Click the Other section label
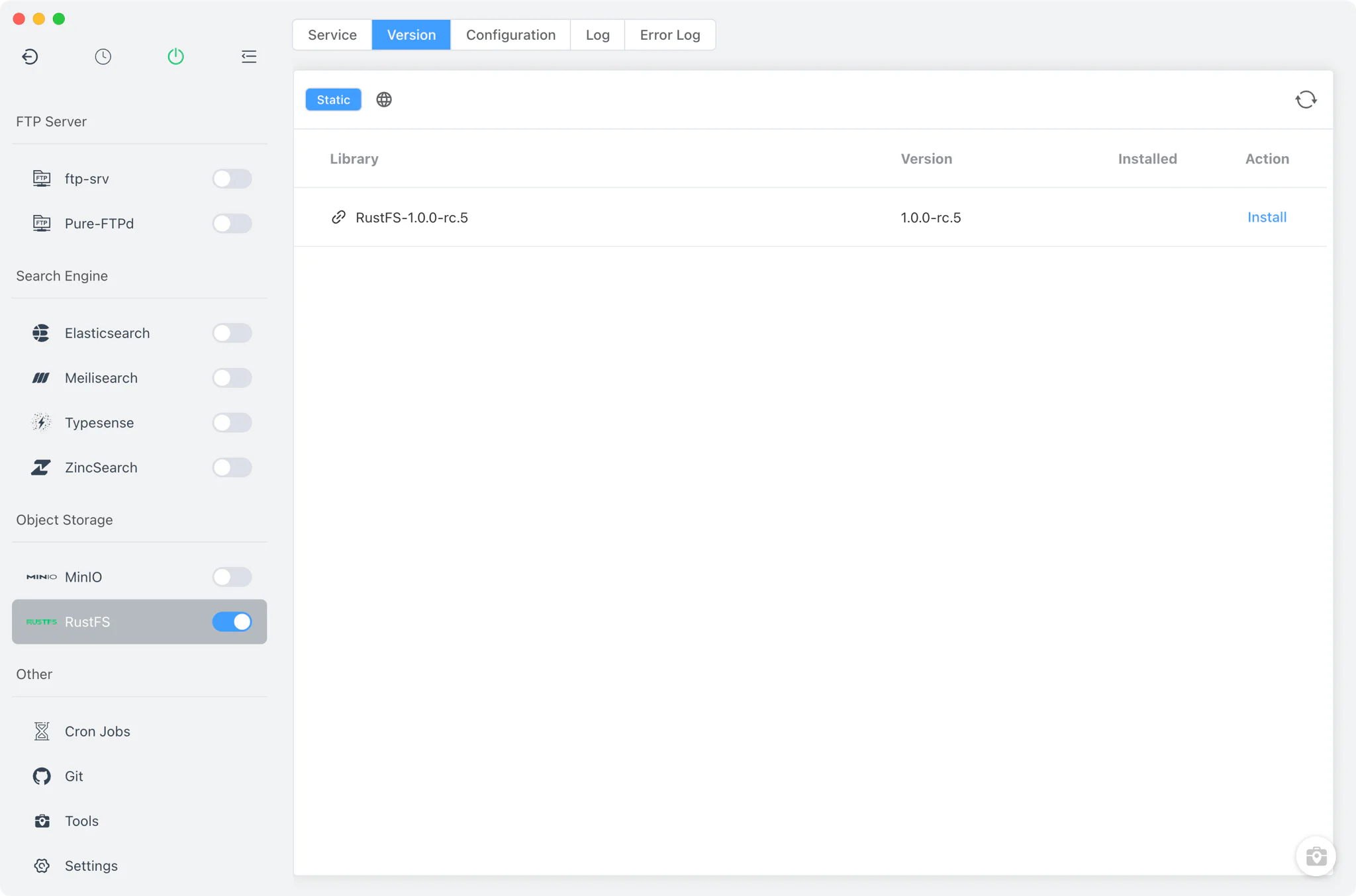The image size is (1356, 896). tap(34, 674)
